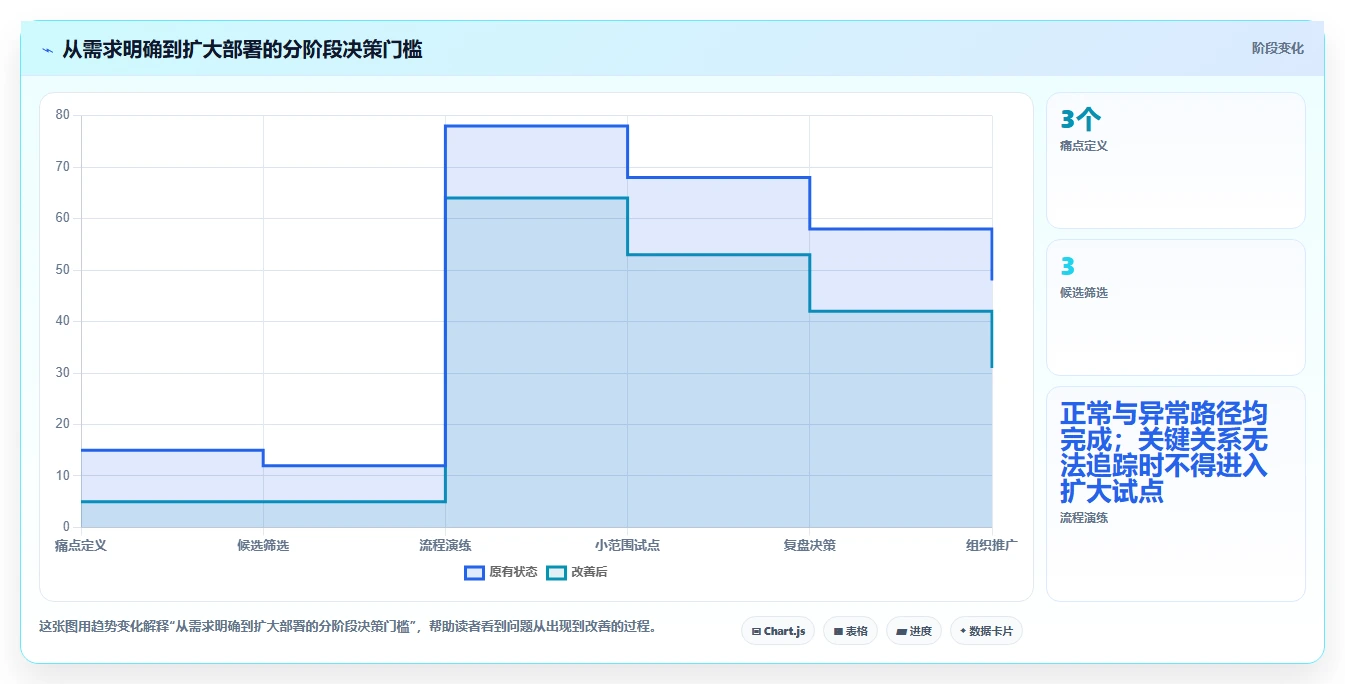Viewport: 1345px width, 684px height.
Task: Click the 3个 value in the first card
Action: tap(1081, 120)
